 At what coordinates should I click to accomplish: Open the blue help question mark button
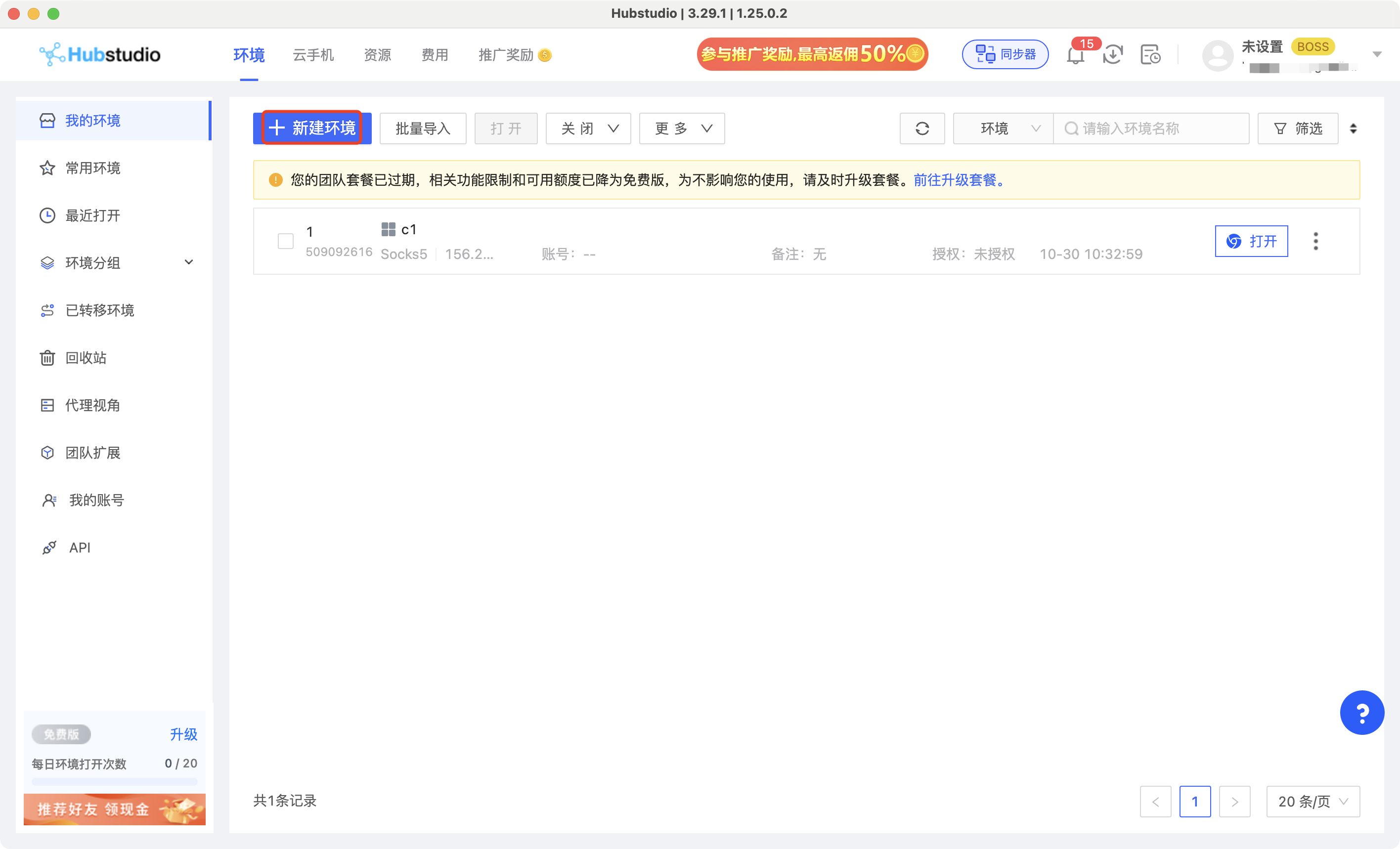tap(1362, 712)
